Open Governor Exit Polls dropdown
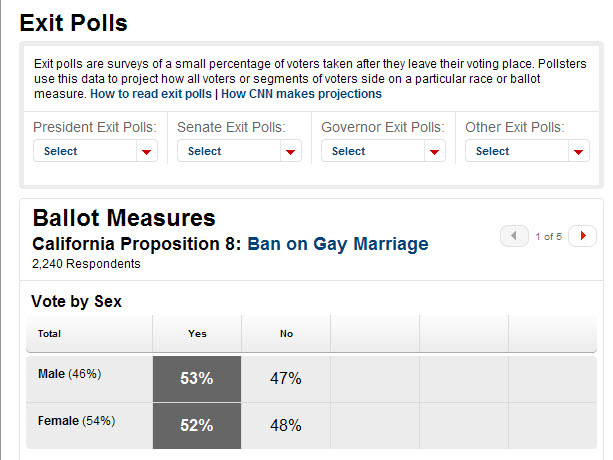The width and height of the screenshot is (613, 460). [x=372, y=151]
